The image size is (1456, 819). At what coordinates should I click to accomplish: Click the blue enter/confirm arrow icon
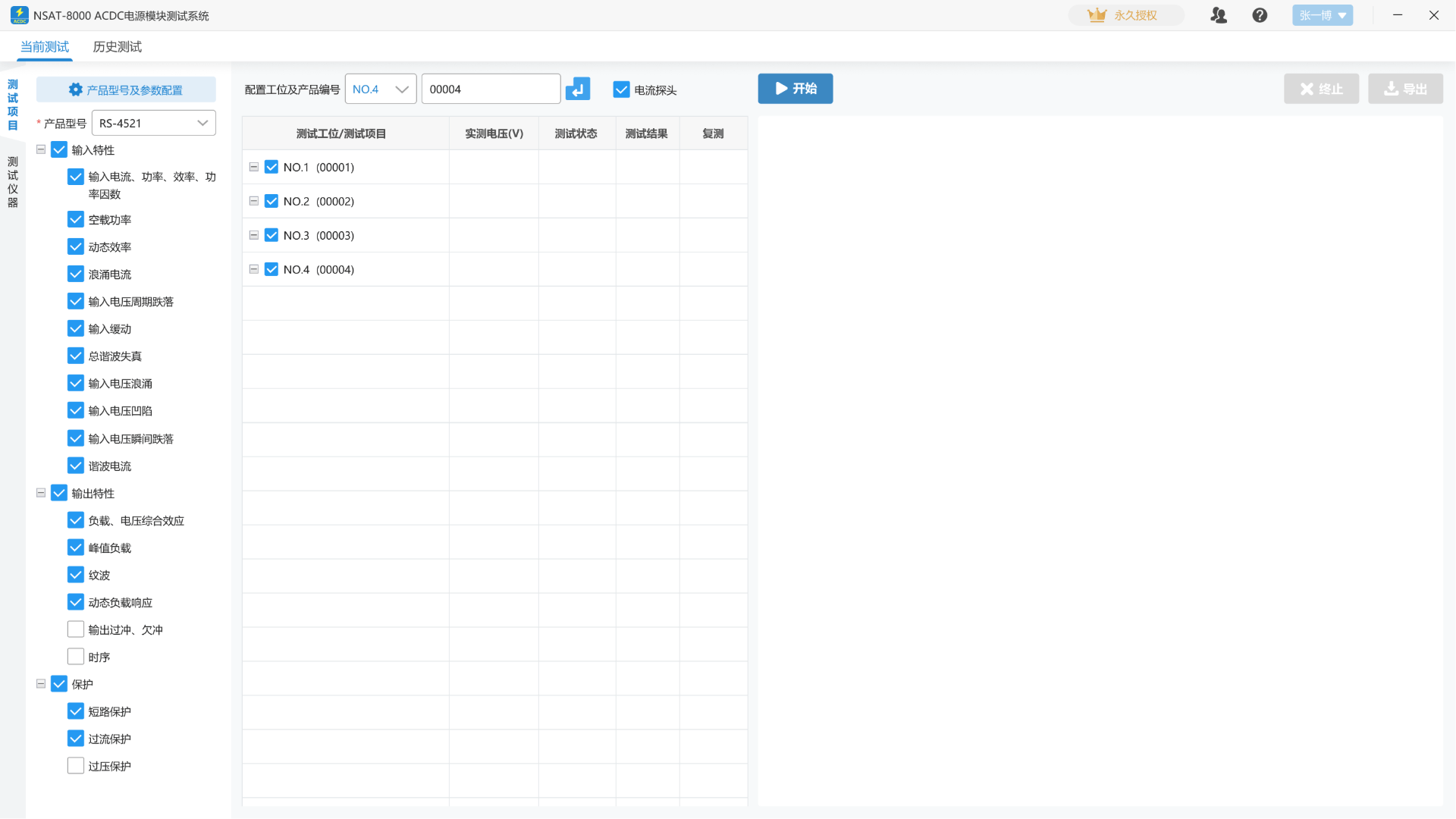point(578,89)
